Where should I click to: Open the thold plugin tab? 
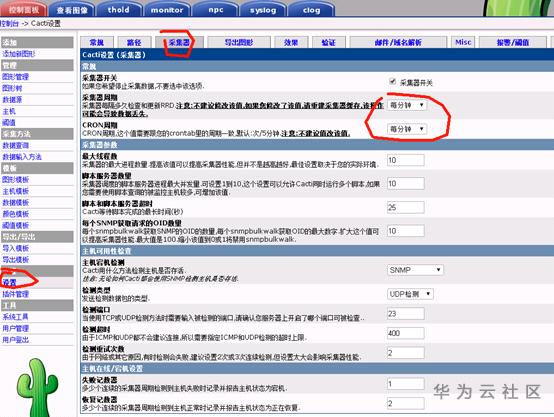119,10
